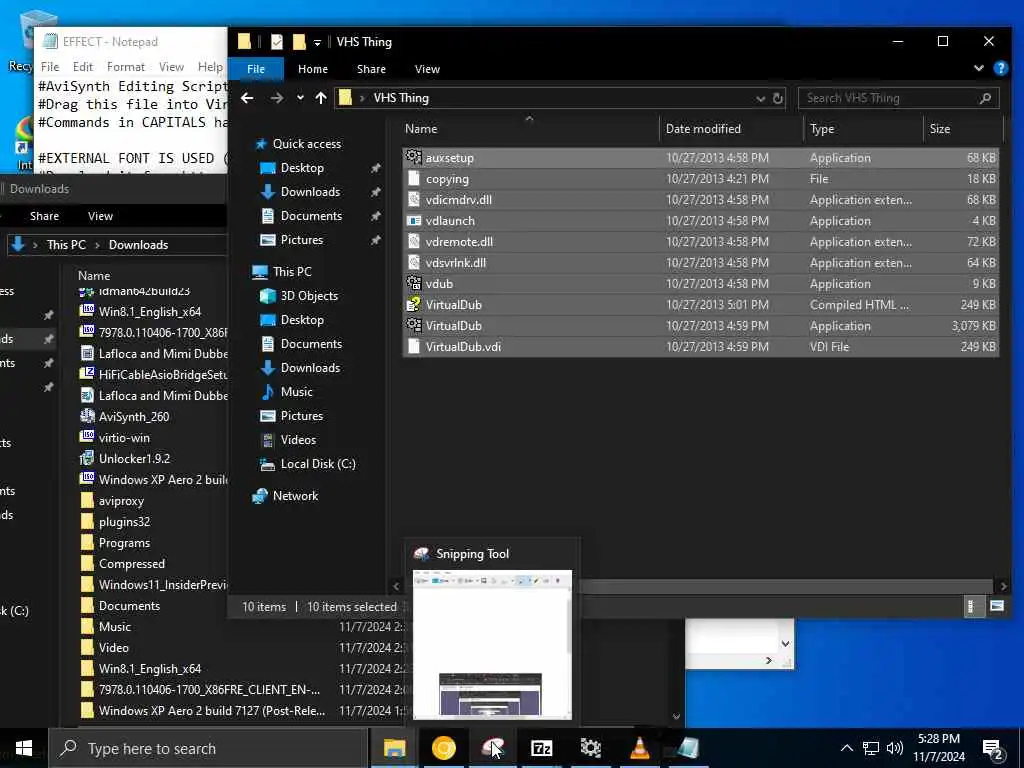
Task: Select Network in navigation pane
Action: (x=295, y=496)
